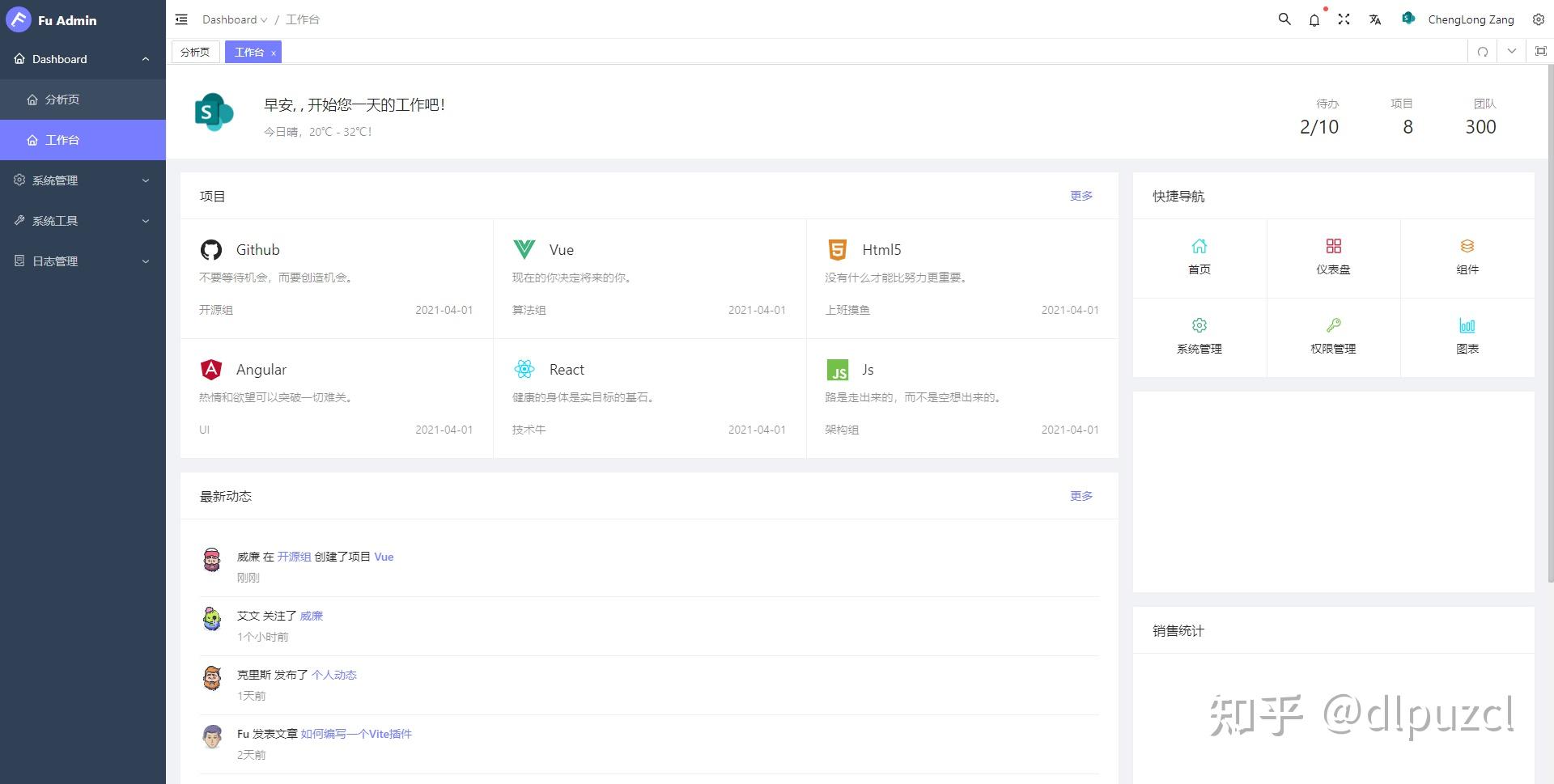
Task: Open 图表 from quick navigation
Action: click(1467, 337)
